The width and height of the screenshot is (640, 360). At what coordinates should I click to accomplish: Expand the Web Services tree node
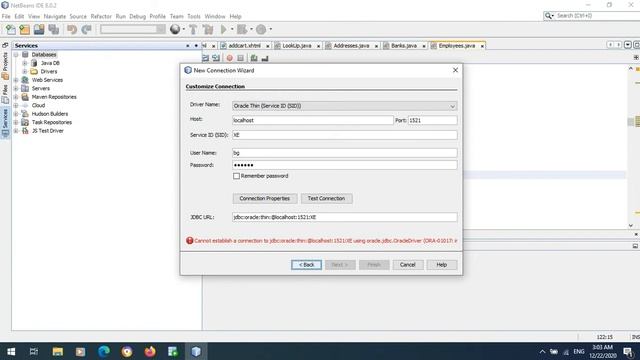(16, 80)
